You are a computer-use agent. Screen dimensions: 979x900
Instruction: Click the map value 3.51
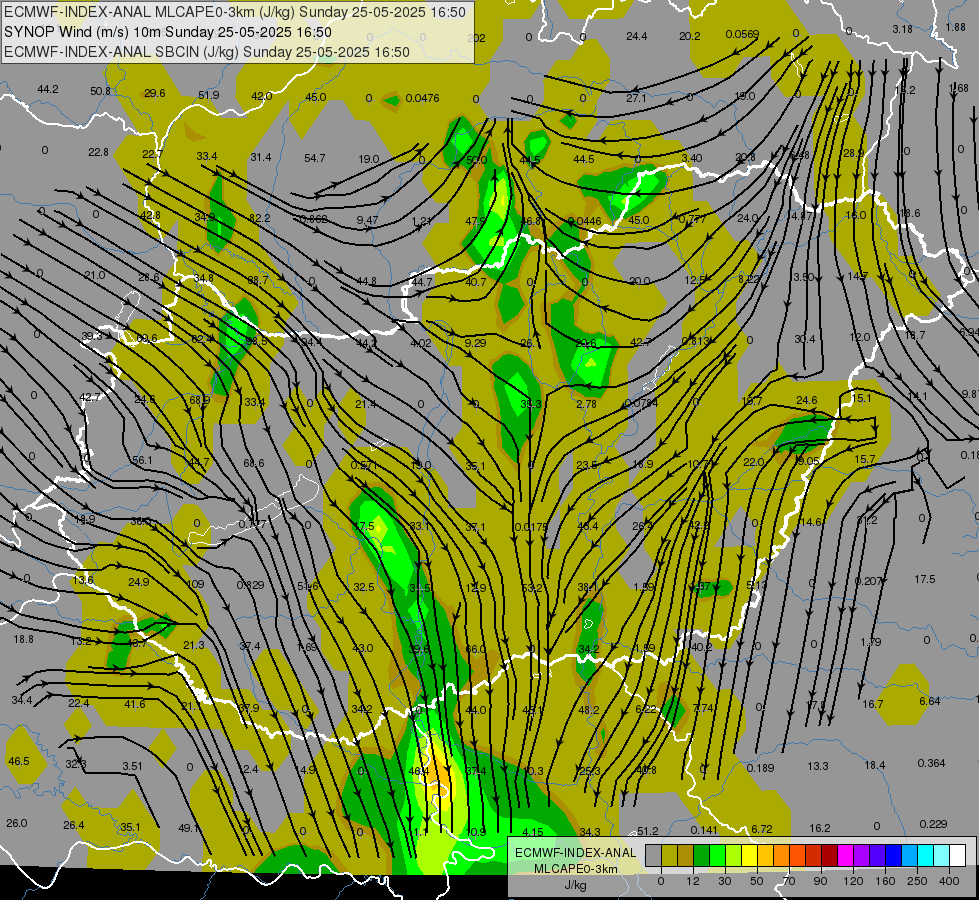click(132, 766)
